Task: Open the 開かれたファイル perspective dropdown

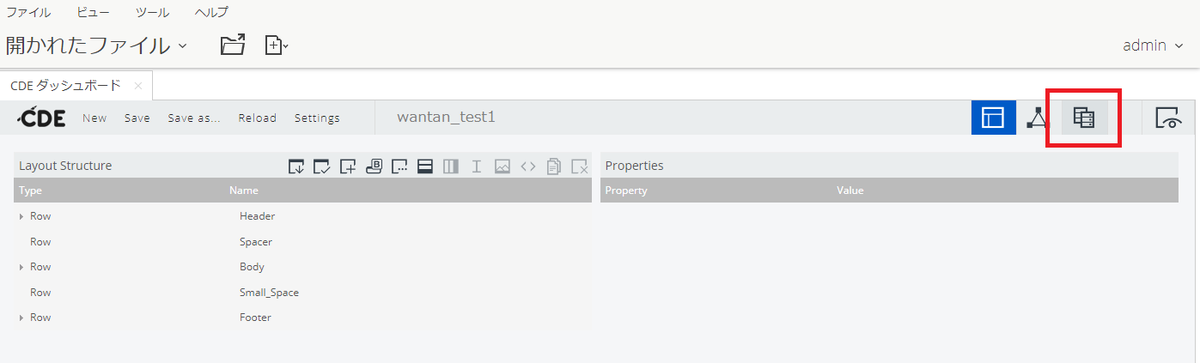Action: [x=96, y=45]
